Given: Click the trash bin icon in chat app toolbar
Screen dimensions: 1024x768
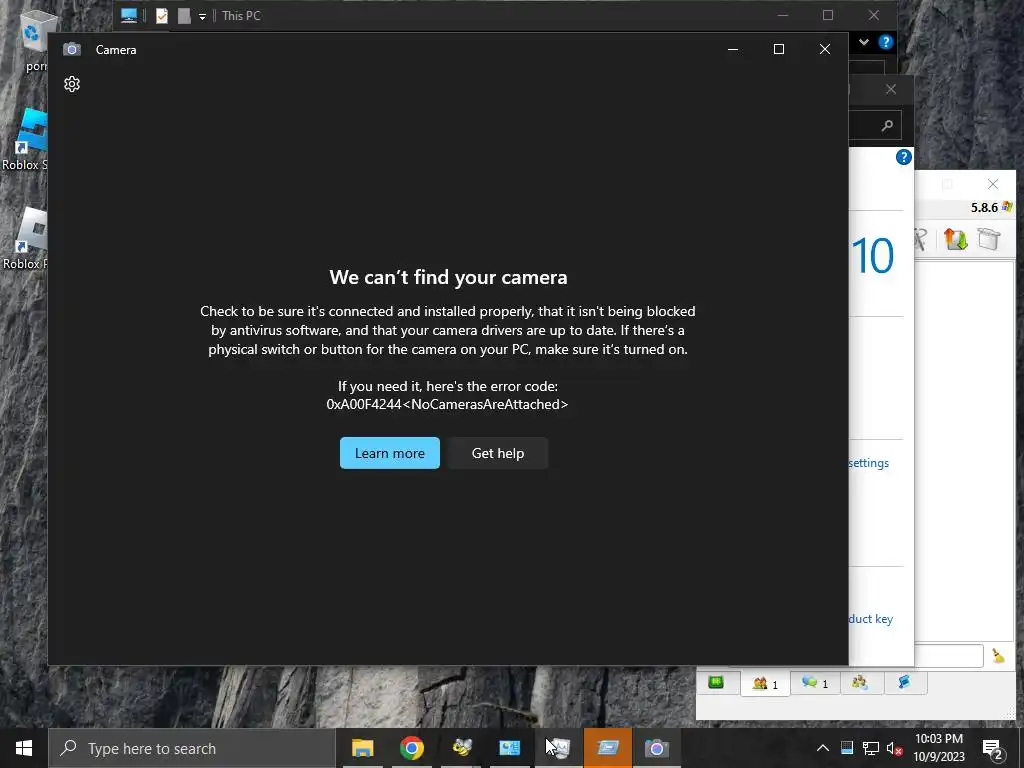Looking at the screenshot, I should point(989,239).
